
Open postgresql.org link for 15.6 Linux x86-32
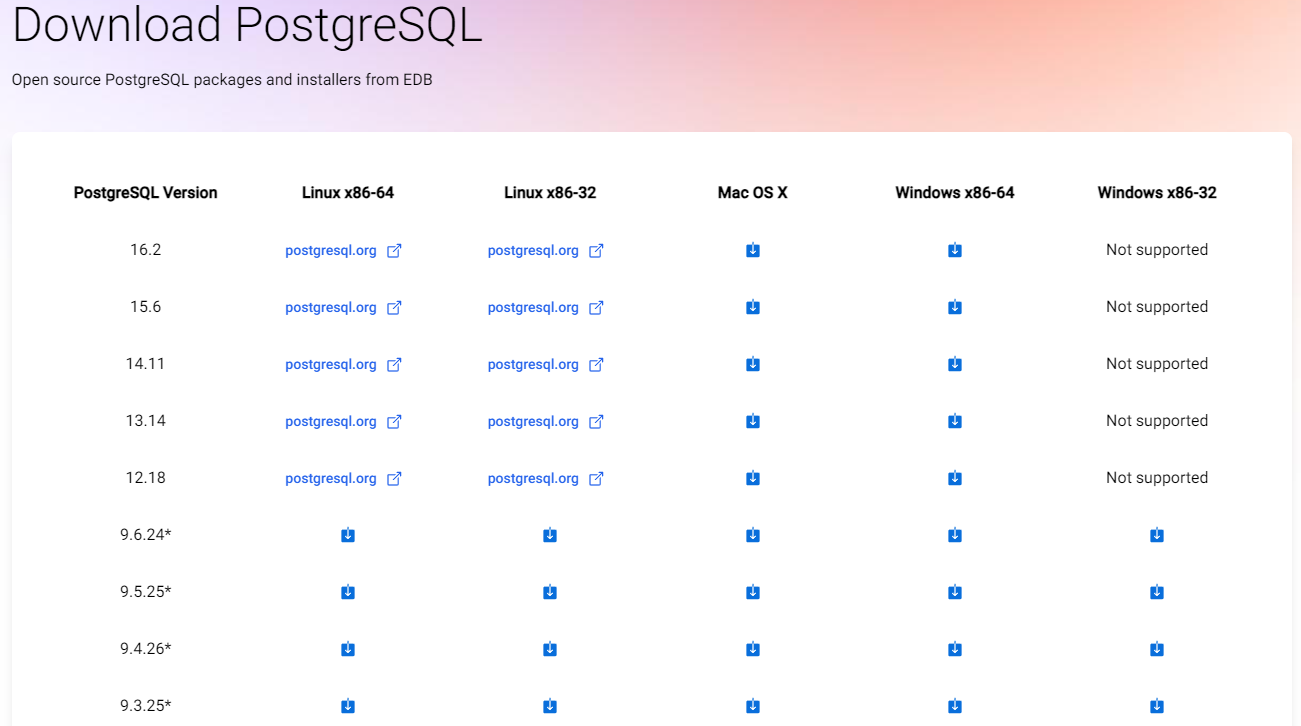pos(546,308)
